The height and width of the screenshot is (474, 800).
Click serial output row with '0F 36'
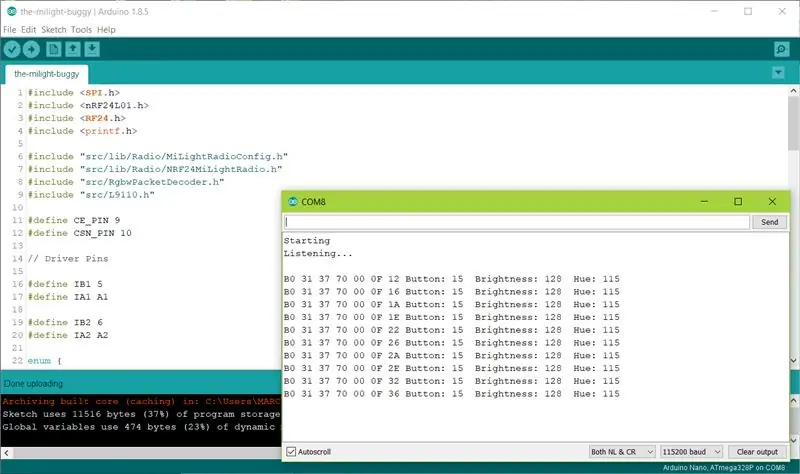tap(452, 393)
